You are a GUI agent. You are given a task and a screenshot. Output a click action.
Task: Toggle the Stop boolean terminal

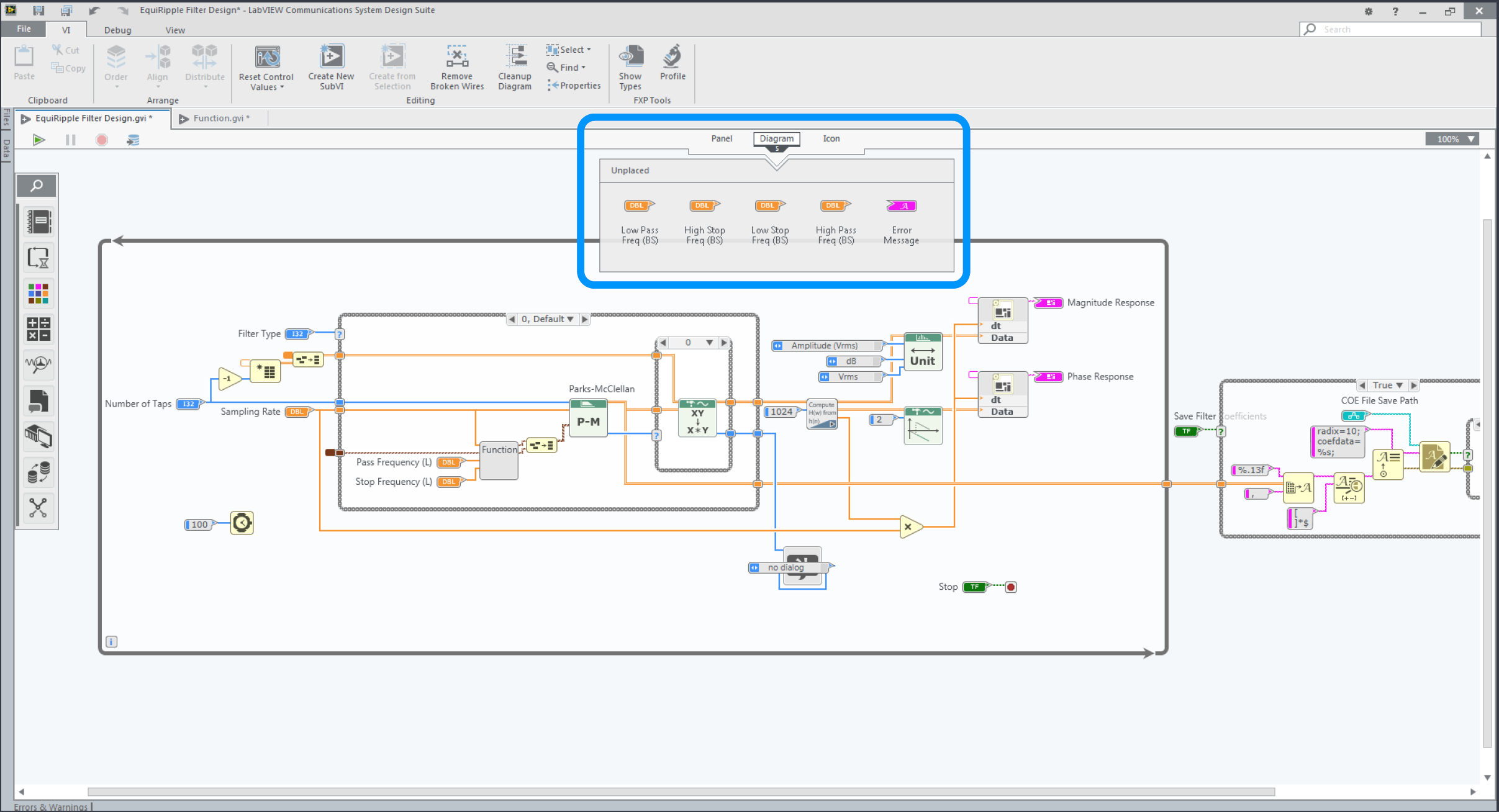coord(975,587)
